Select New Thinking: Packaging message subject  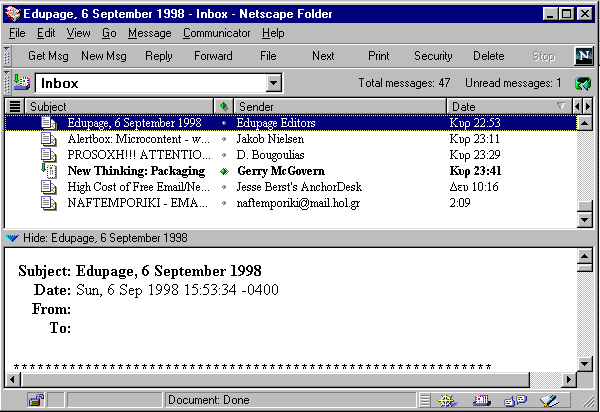136,171
